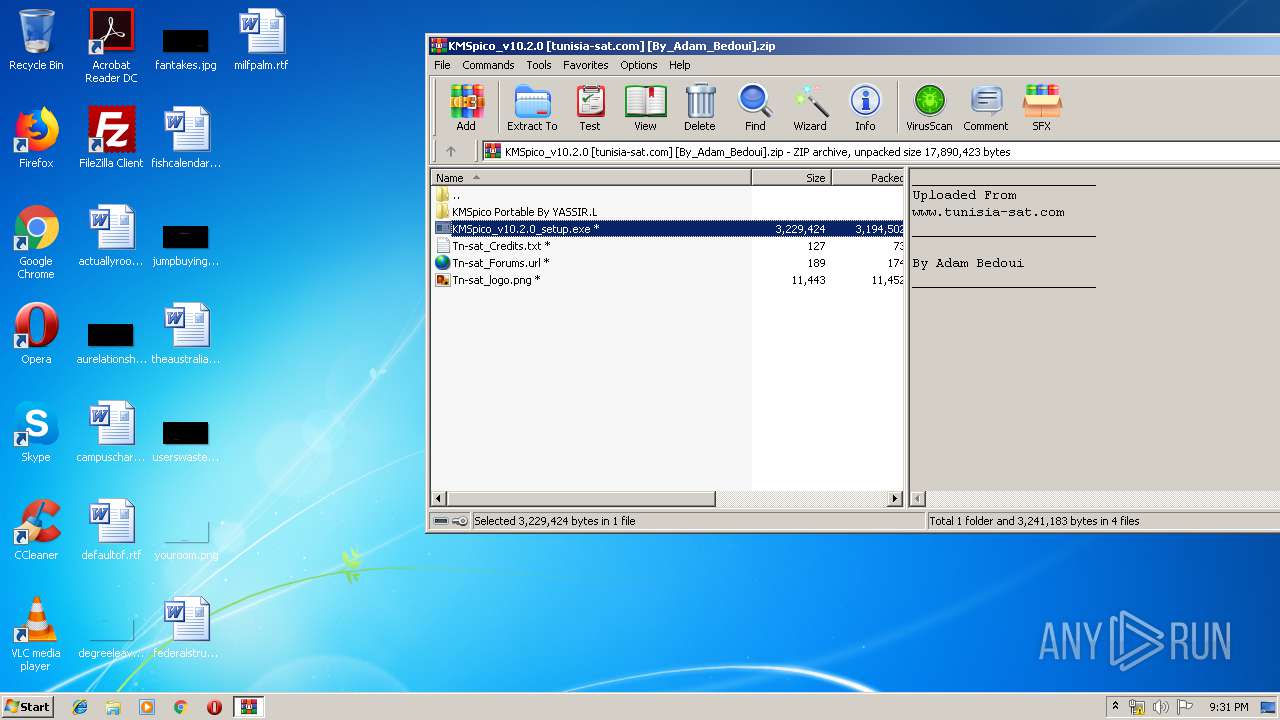Sort file list by Name column
This screenshot has width=1280, height=720.
click(591, 178)
